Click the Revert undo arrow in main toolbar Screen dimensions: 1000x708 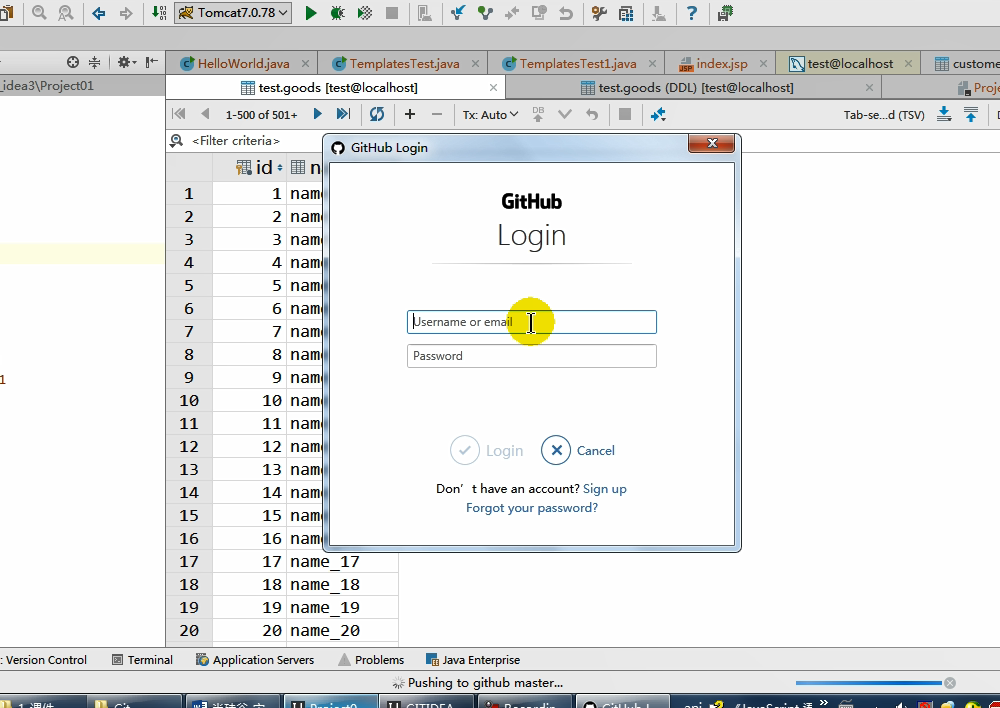point(566,13)
